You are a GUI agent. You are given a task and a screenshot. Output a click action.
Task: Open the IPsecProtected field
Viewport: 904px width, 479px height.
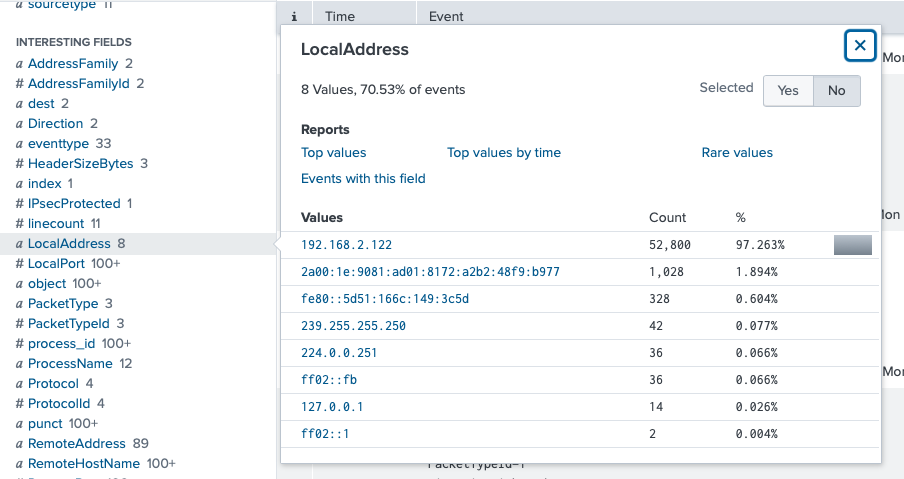[74, 203]
